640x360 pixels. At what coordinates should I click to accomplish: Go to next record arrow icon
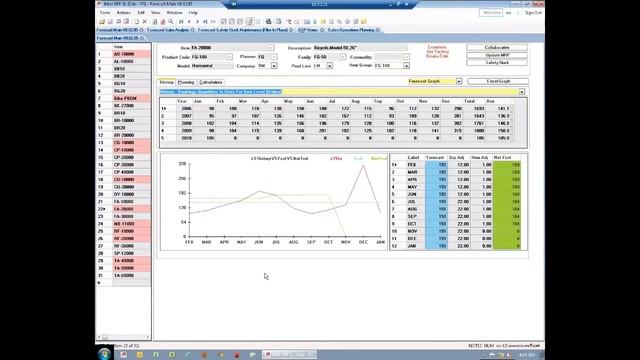pyautogui.click(x=197, y=22)
